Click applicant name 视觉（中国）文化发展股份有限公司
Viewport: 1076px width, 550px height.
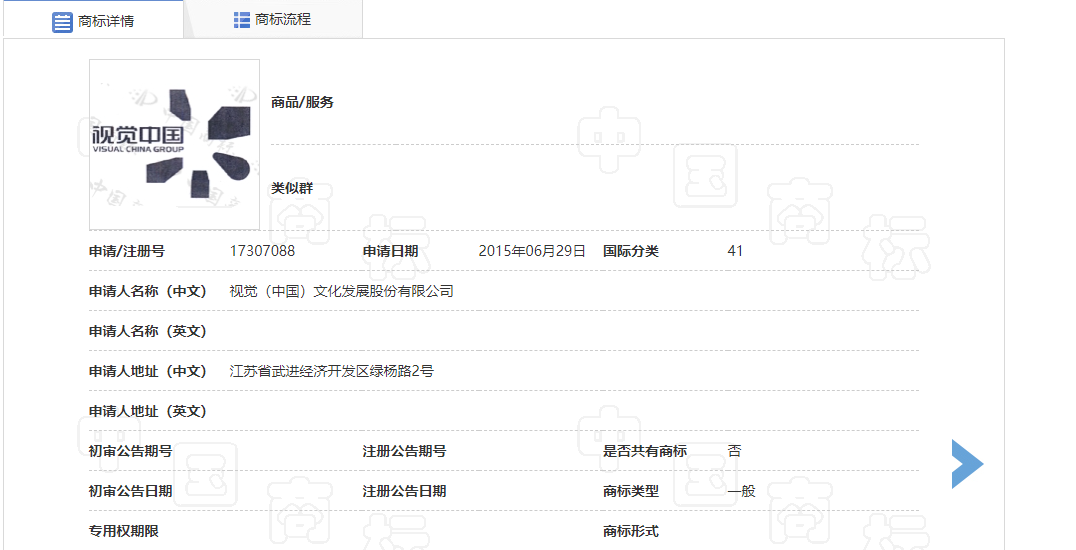[341, 291]
